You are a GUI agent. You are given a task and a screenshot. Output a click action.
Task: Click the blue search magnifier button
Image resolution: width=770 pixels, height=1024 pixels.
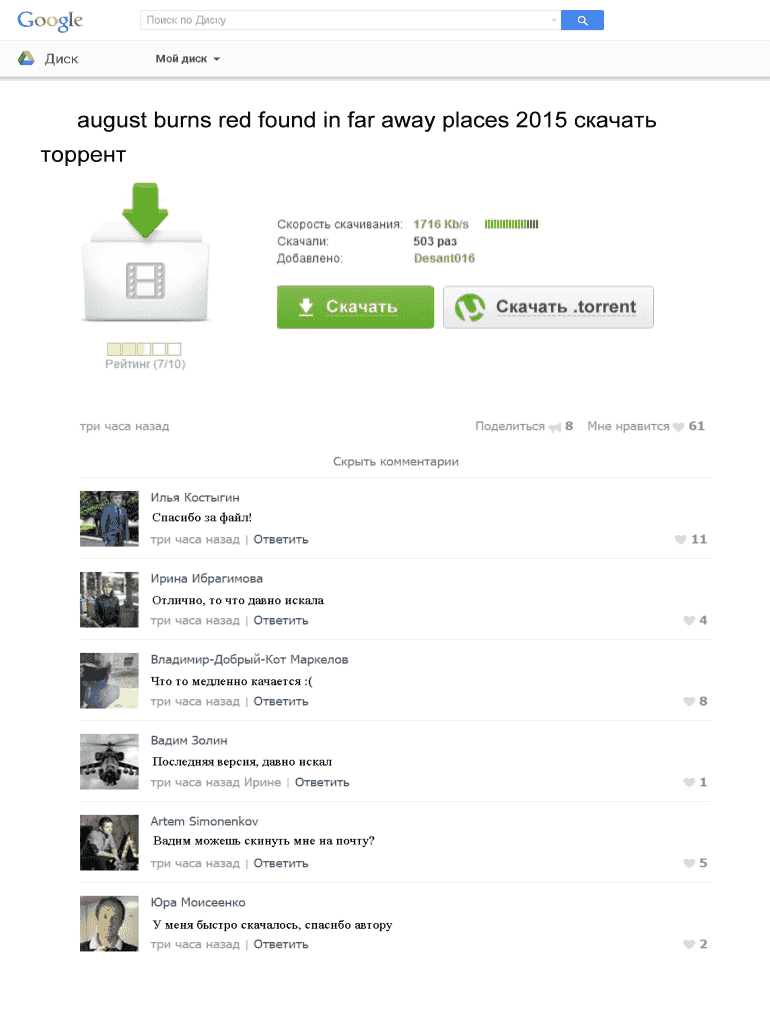[582, 20]
